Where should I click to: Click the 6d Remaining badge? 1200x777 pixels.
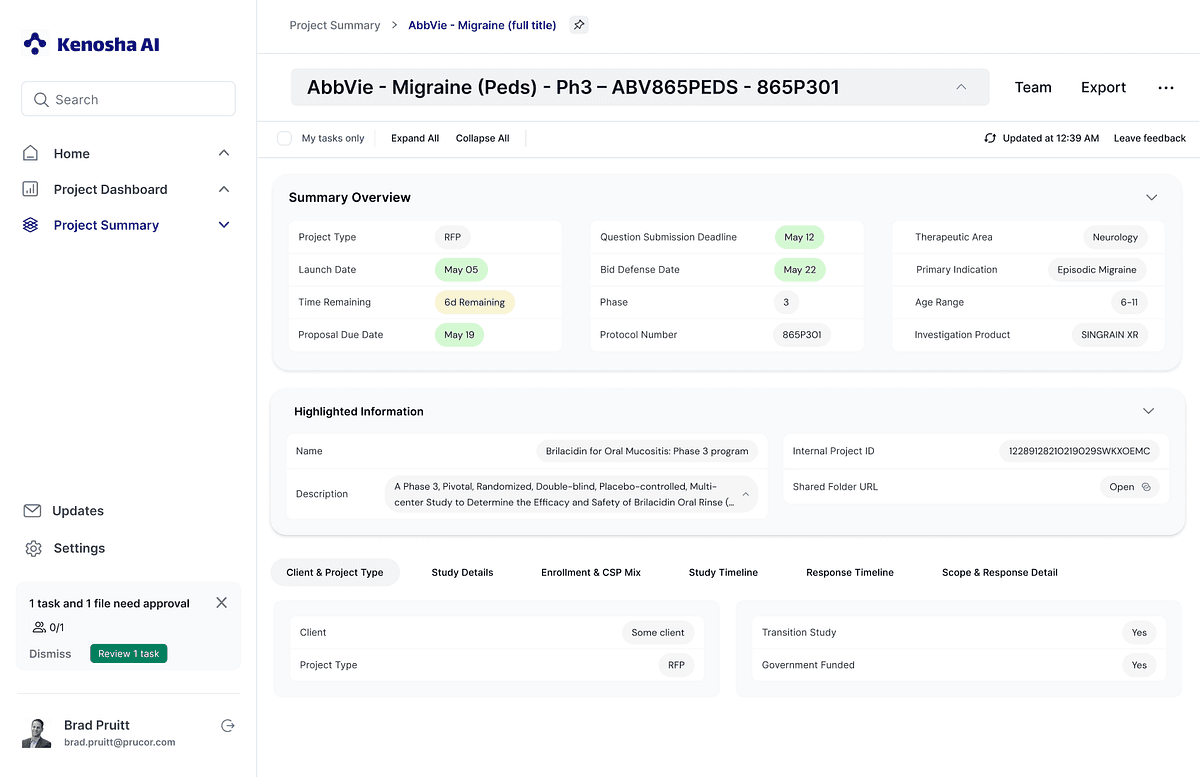click(475, 302)
